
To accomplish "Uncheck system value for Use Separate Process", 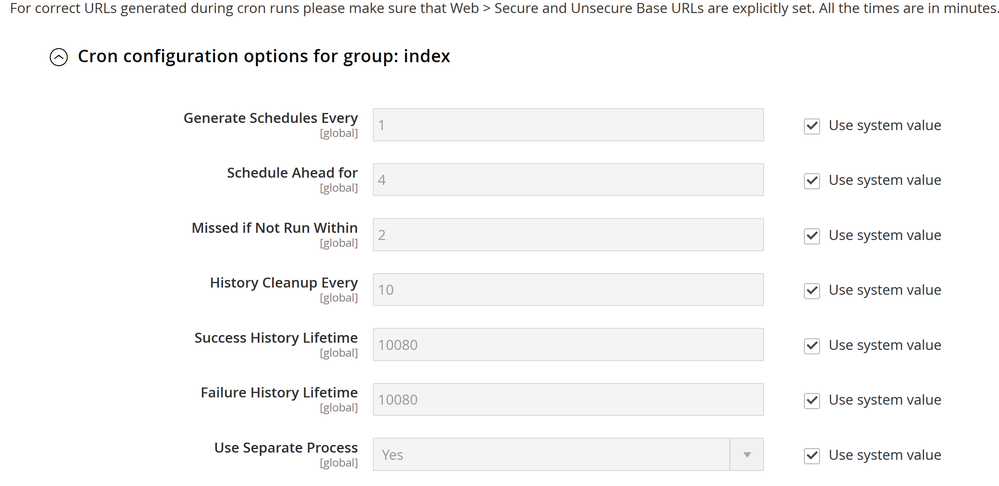I will pyautogui.click(x=812, y=455).
